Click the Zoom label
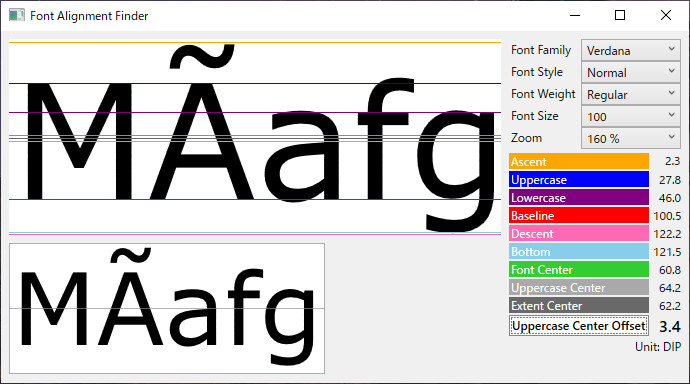Viewport: 690px width, 384px height. point(526,138)
